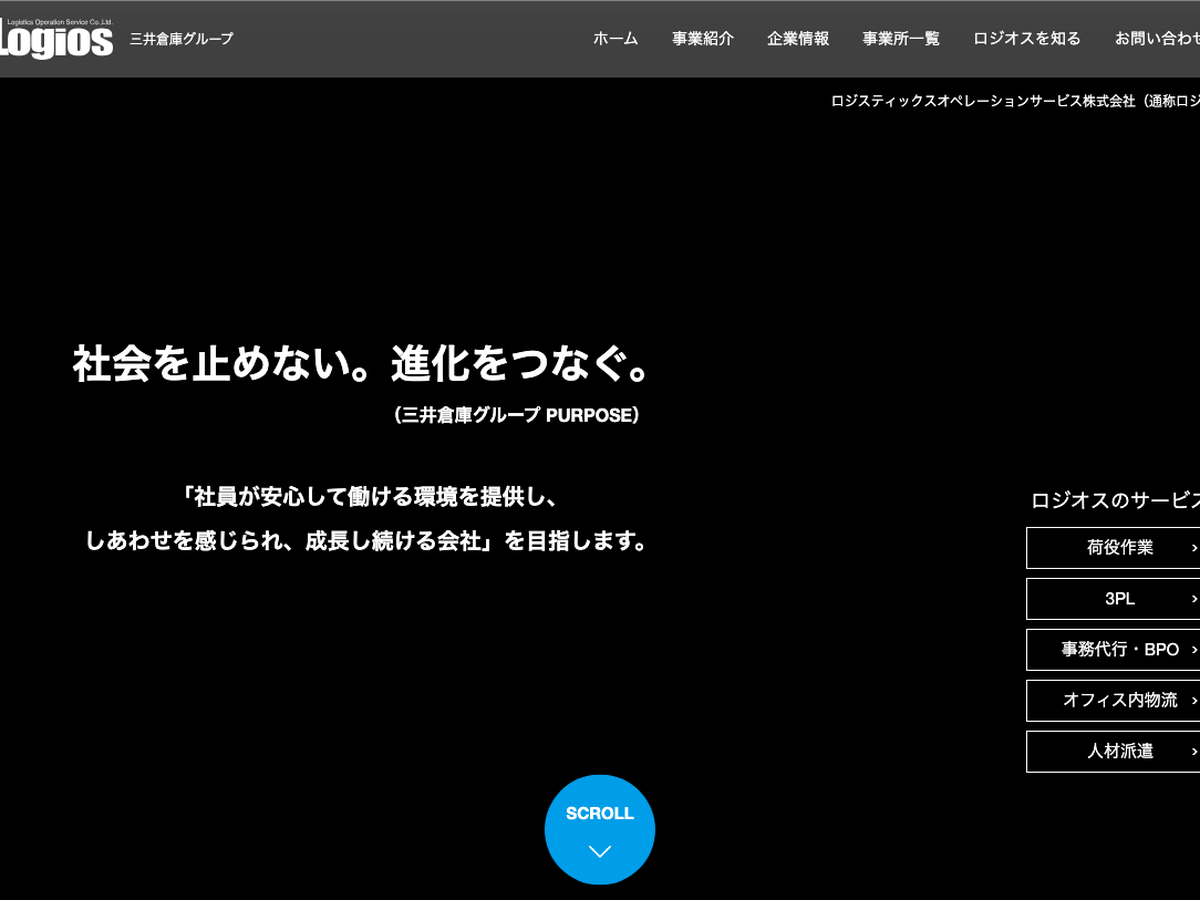The height and width of the screenshot is (900, 1200).
Task: Open the ロジオスを知る menu item
Action: pos(1027,39)
